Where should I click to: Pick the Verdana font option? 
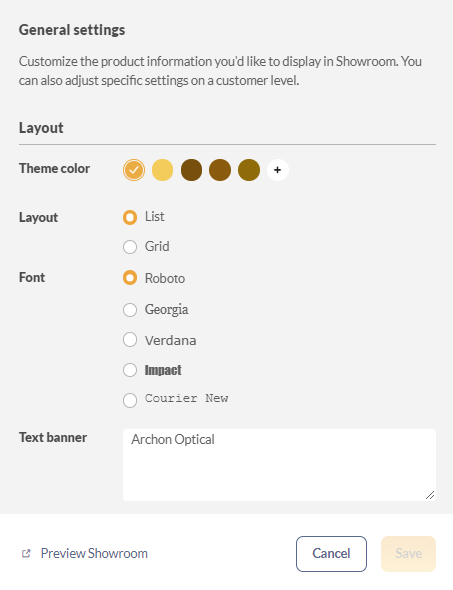(130, 339)
